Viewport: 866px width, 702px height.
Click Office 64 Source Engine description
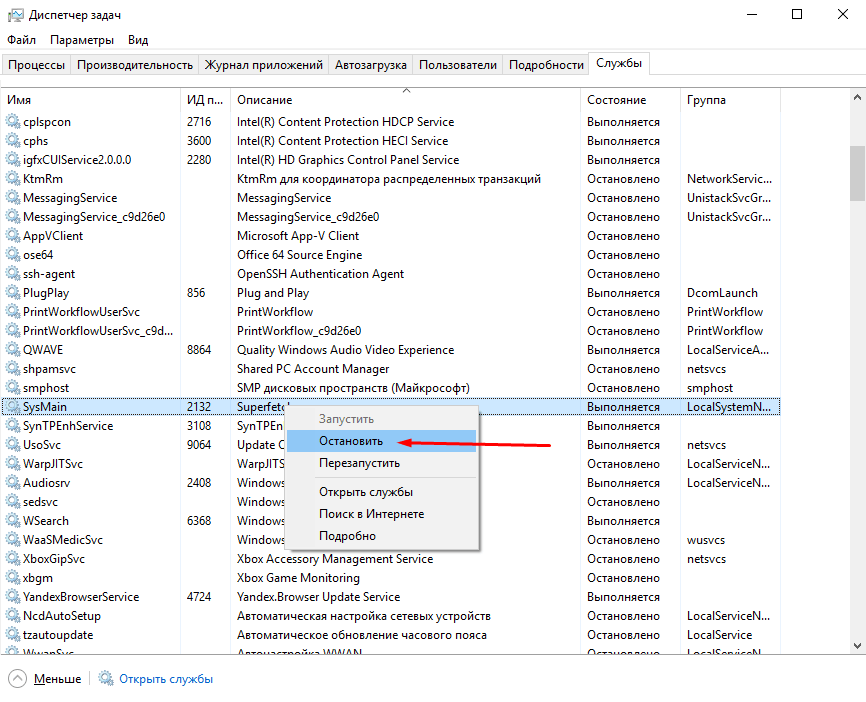299,255
